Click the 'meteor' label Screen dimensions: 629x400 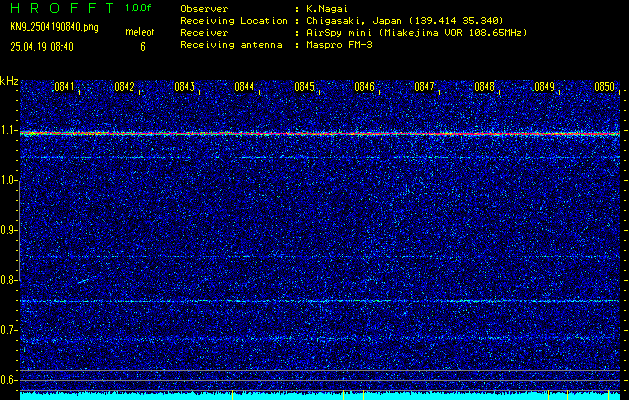coord(140,32)
